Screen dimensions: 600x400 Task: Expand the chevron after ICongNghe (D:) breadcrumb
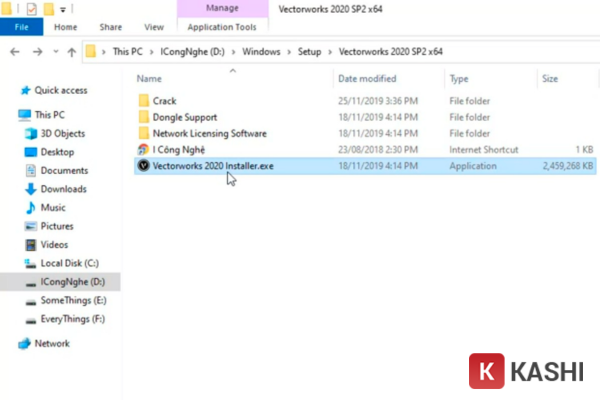(x=233, y=52)
